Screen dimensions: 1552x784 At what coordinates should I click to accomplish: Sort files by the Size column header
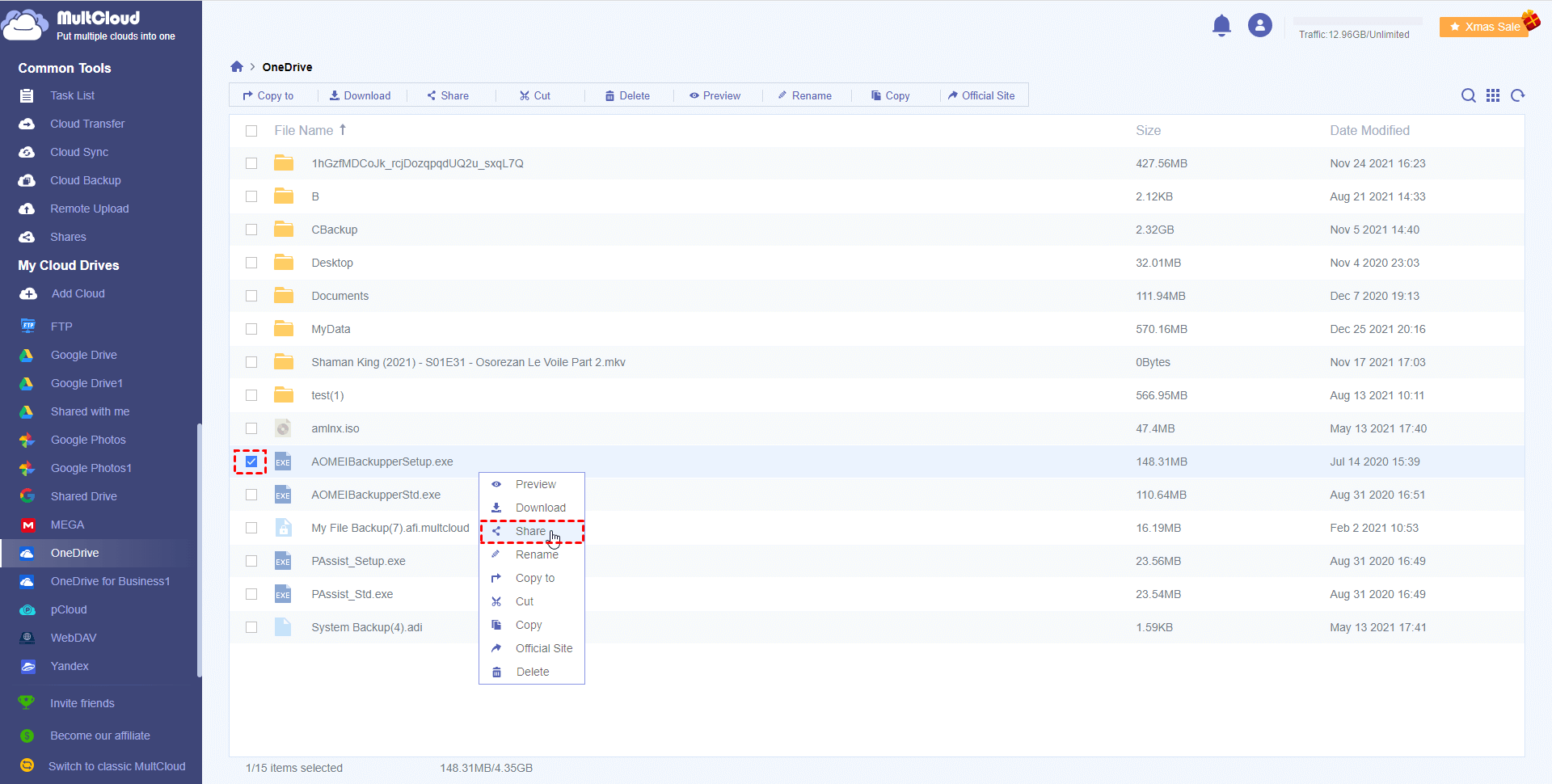click(1148, 130)
